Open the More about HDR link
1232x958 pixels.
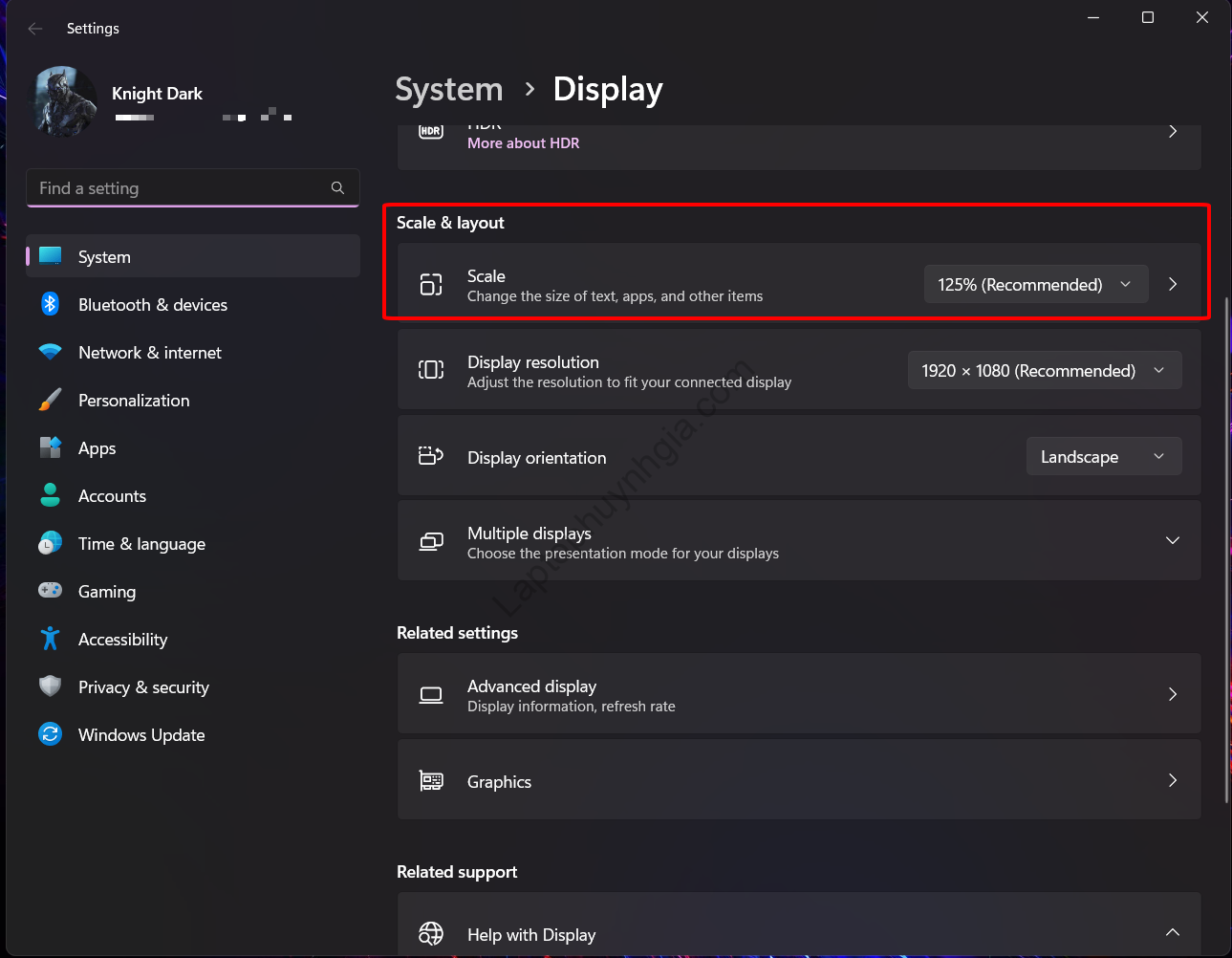(x=524, y=143)
